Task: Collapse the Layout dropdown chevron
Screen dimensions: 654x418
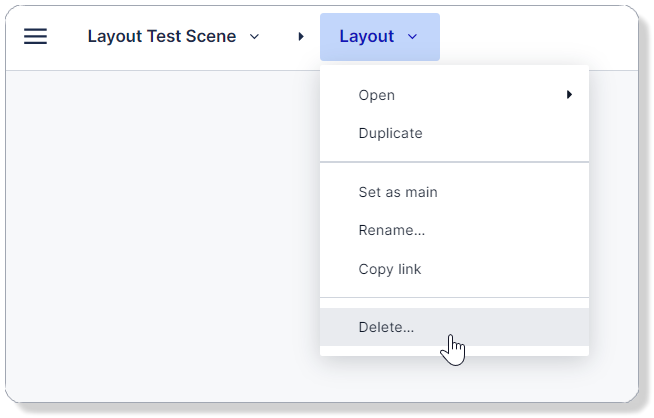Action: [412, 37]
